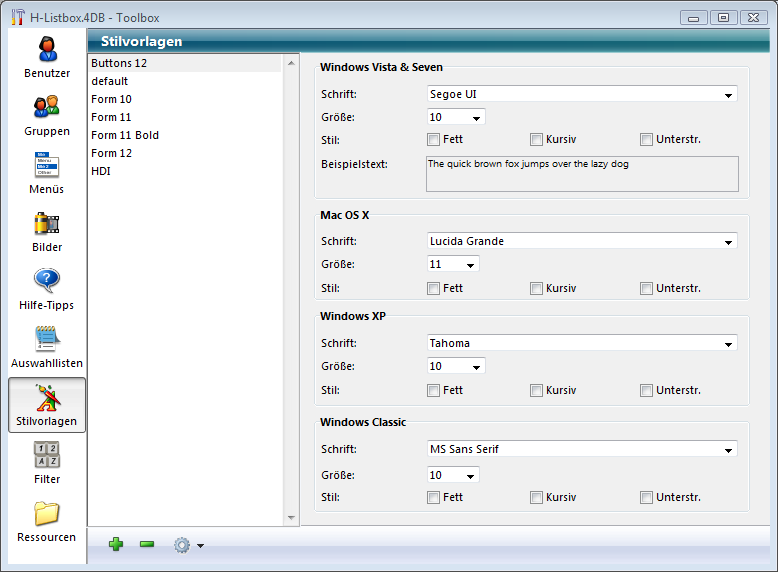778x572 pixels.
Task: Open the Filter sidebar icon
Action: tap(47, 456)
